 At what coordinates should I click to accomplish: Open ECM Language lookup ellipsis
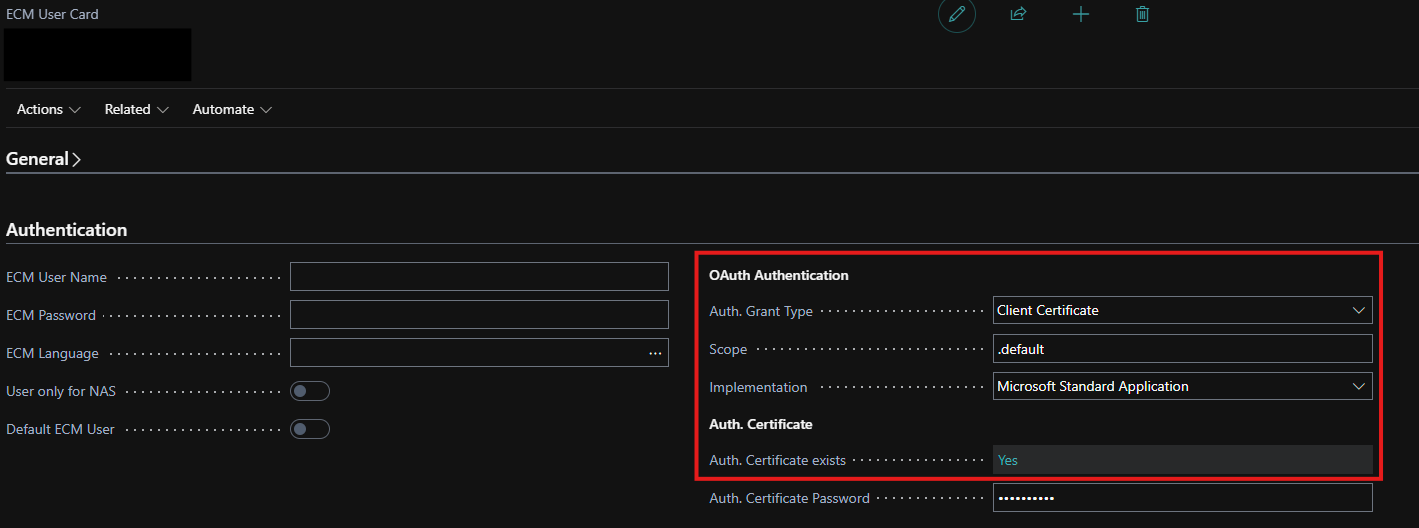[655, 353]
